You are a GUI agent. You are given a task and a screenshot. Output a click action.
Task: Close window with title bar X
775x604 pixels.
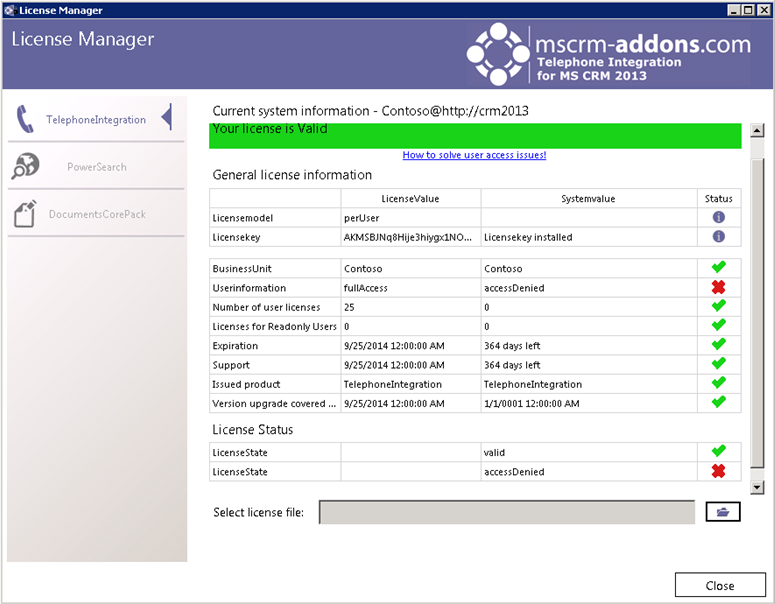[x=763, y=10]
